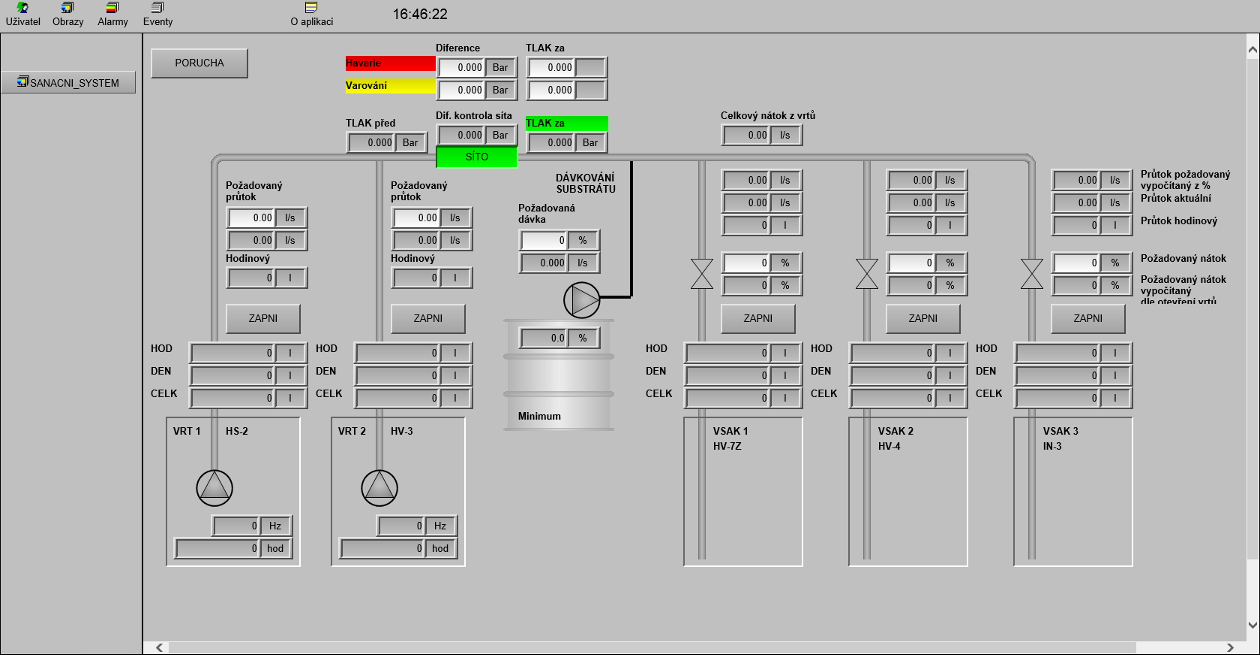Click the TLAK před Bar value

click(x=372, y=143)
